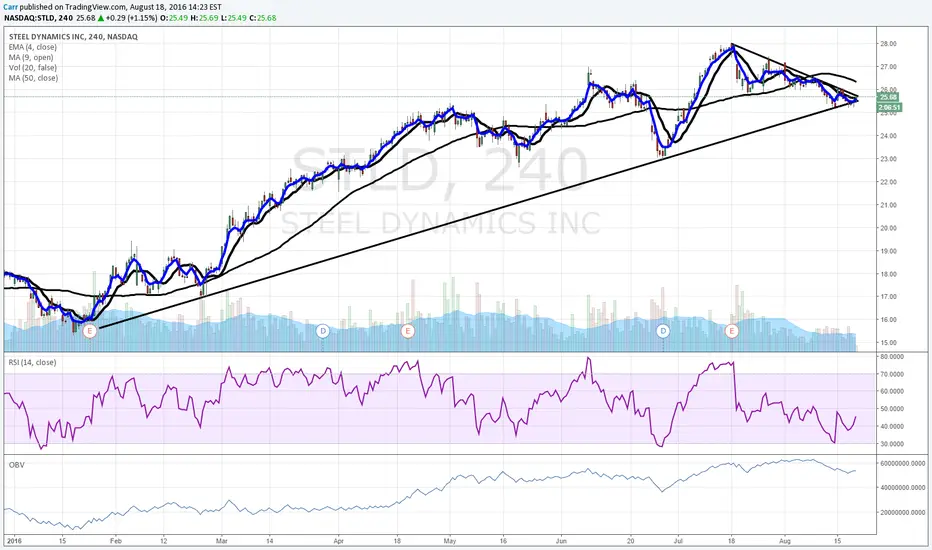Click the 20000000.0000 OBV axis label
Screen dimensions: 932x550
coord(902,513)
